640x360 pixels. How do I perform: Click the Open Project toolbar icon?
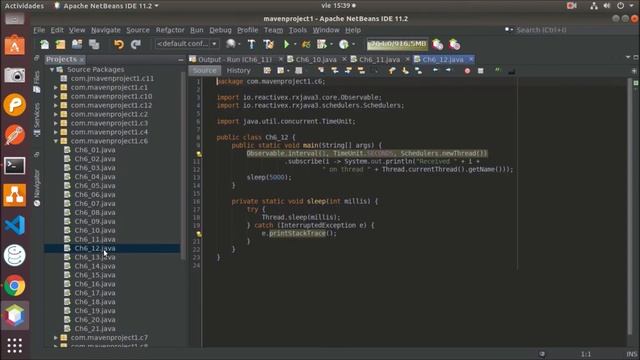pyautogui.click(x=77, y=44)
